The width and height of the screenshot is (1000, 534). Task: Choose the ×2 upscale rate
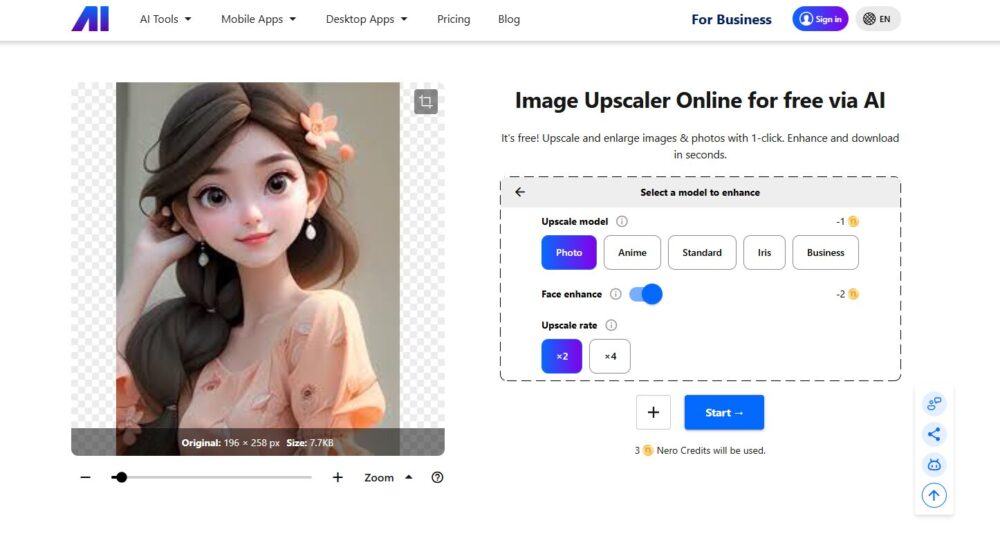point(562,356)
